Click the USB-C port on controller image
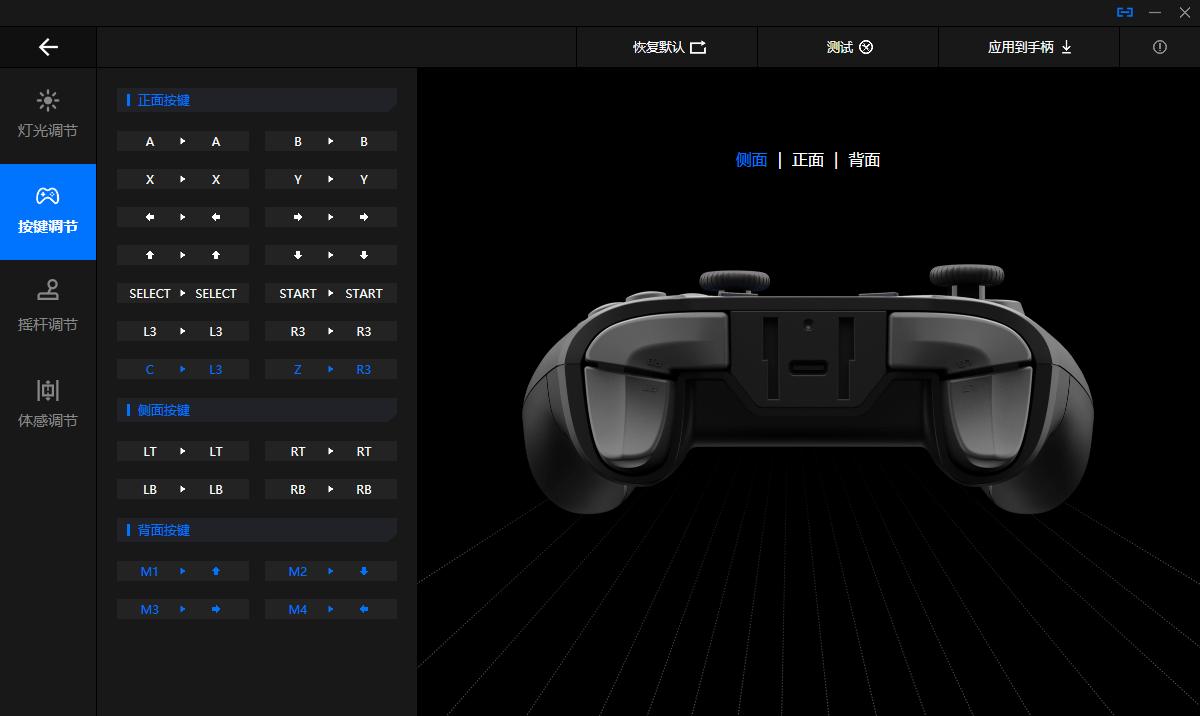1200x716 pixels. pyautogui.click(x=807, y=366)
